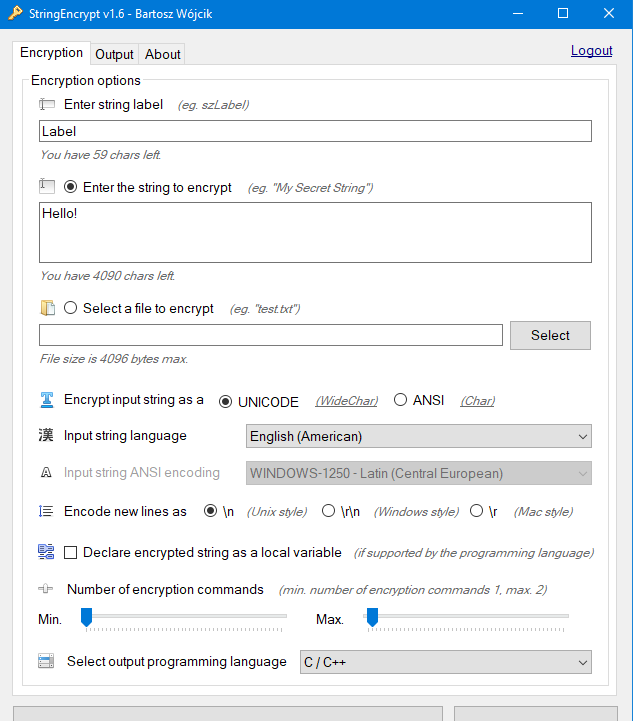
Task: Select the \n Unix style newline option
Action: pos(211,511)
